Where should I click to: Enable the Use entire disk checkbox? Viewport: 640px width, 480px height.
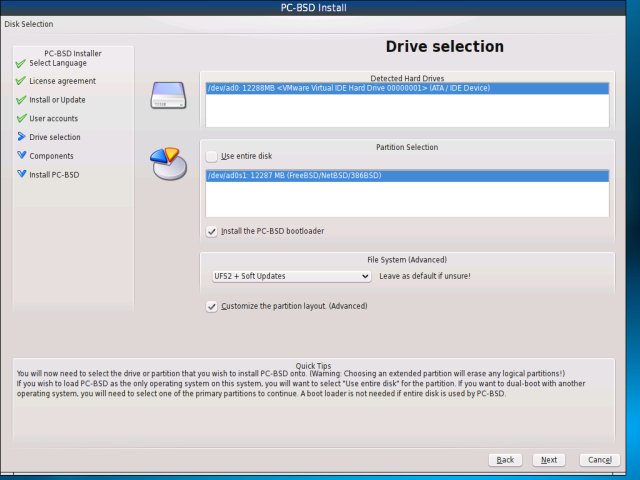coord(211,156)
